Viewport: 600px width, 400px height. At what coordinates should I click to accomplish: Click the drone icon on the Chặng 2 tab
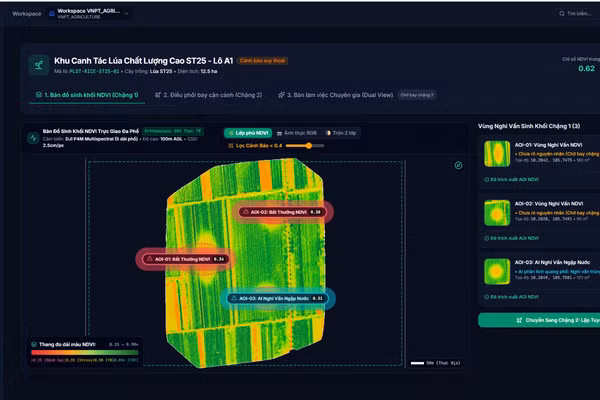click(x=158, y=95)
